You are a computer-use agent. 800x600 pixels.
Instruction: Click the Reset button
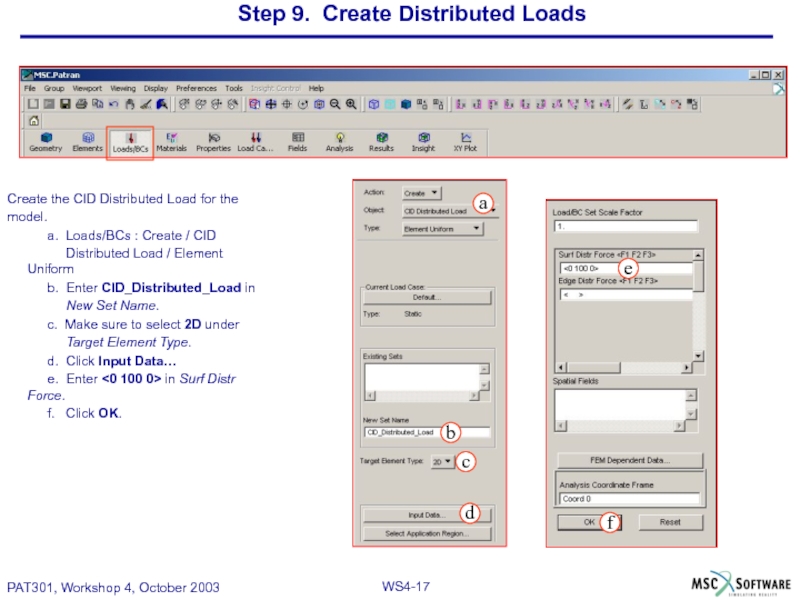[670, 522]
